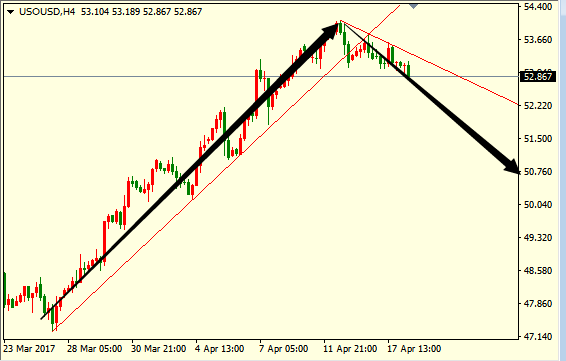Click the 11 Apr 21:00 time label
This screenshot has width=566, height=361.
[x=350, y=349]
